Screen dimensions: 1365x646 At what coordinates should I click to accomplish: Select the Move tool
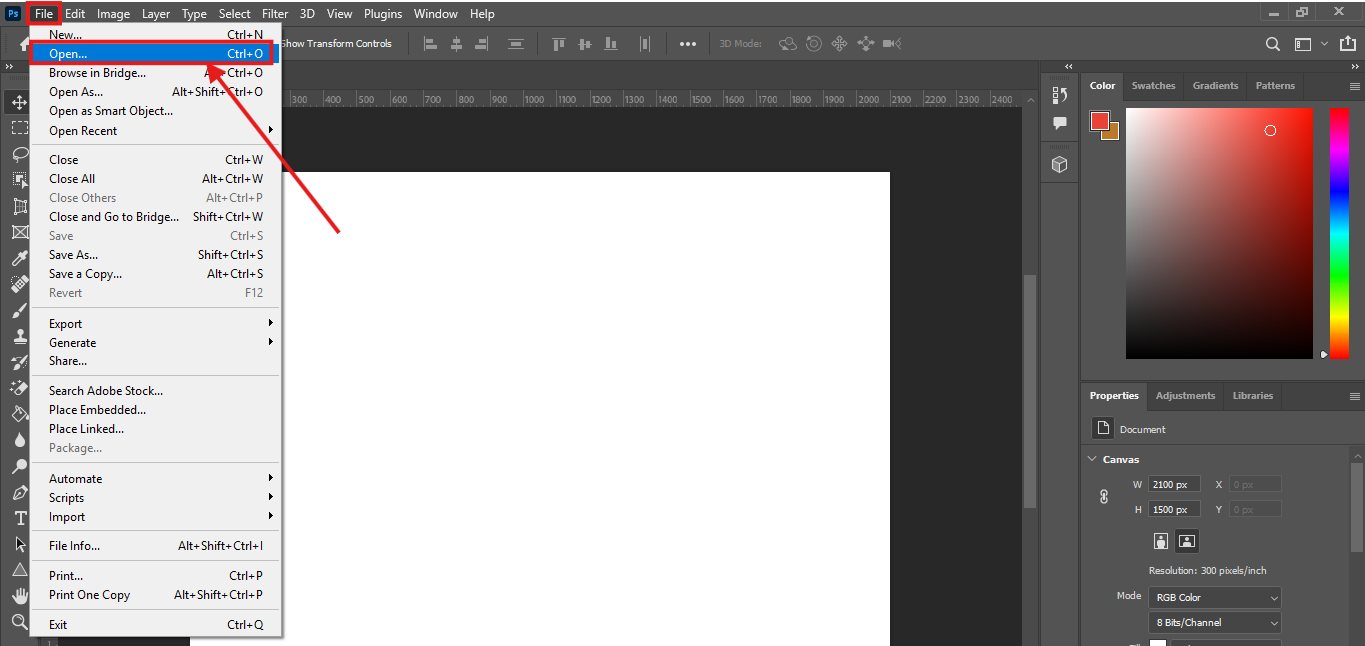pos(19,102)
